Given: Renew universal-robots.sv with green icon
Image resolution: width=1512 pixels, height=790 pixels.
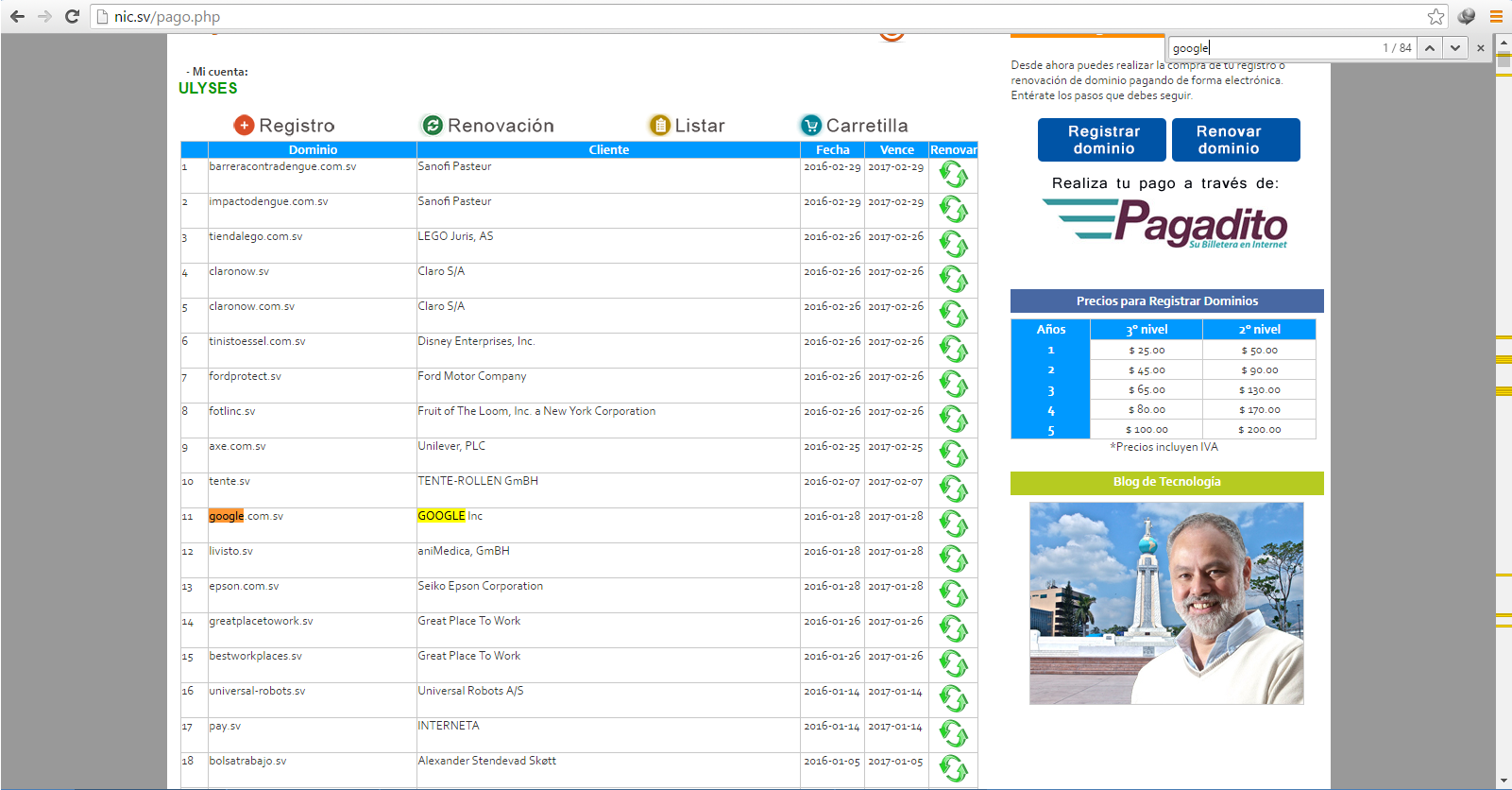Looking at the screenshot, I should (x=953, y=699).
